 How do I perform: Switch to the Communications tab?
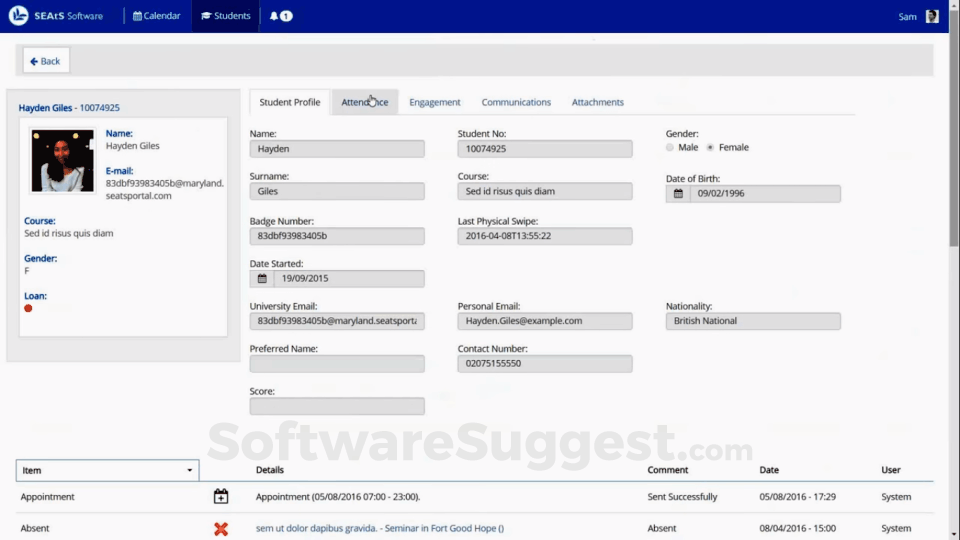(516, 102)
